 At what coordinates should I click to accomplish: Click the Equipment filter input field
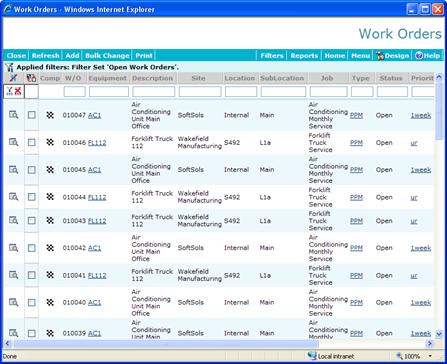(109, 91)
